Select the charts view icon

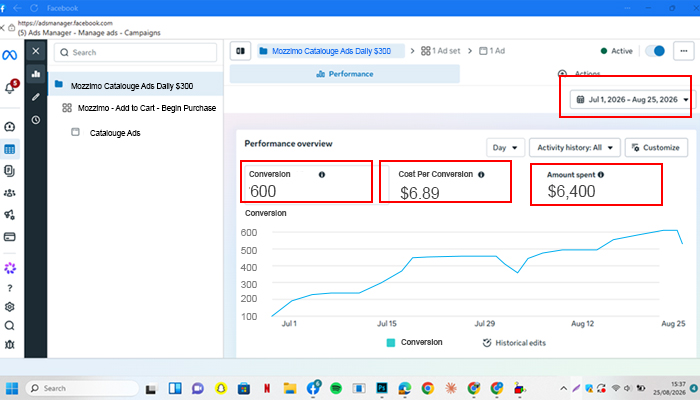point(36,74)
